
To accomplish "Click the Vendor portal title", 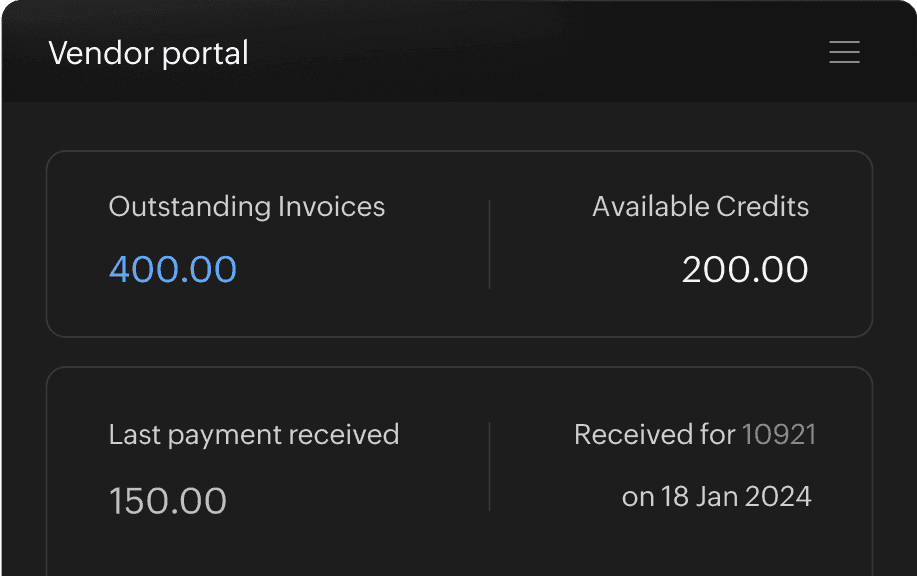I will 148,53.
